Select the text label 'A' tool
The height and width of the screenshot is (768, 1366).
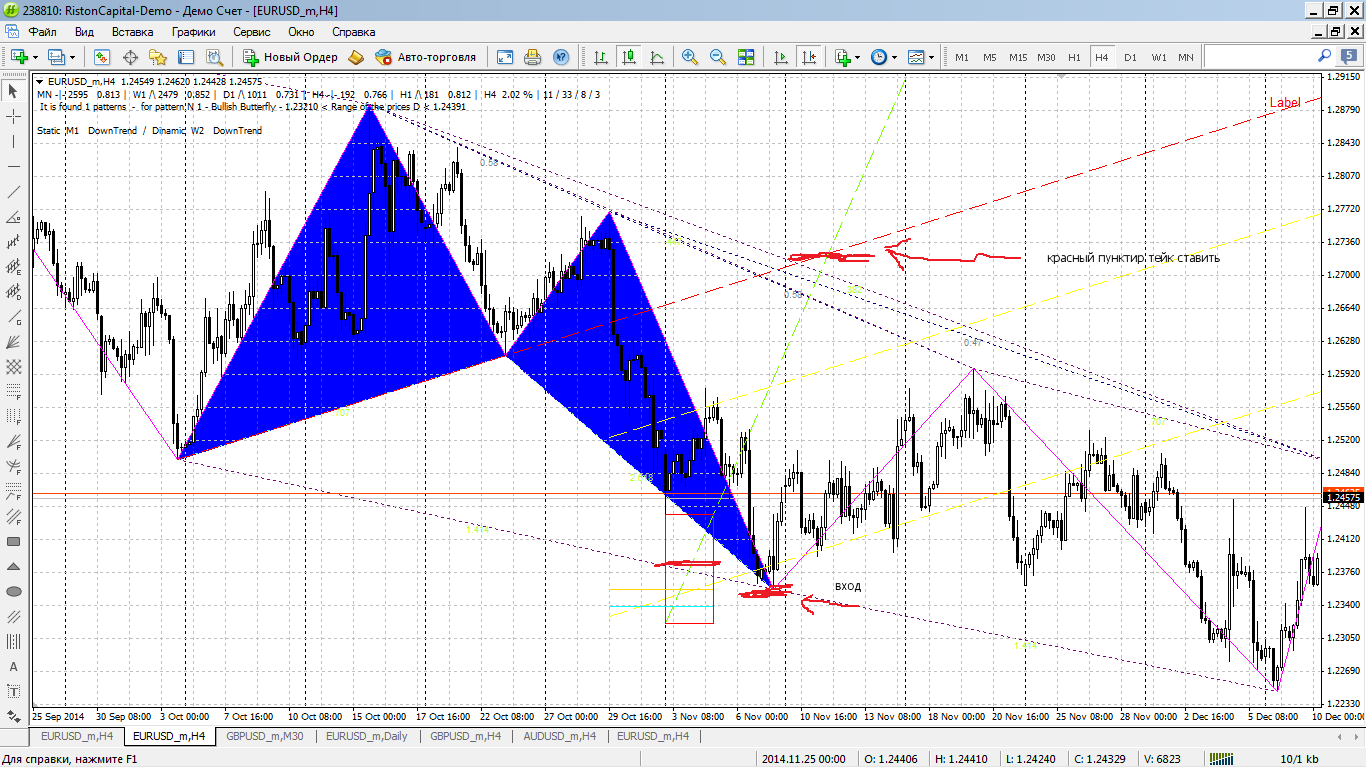pos(14,667)
